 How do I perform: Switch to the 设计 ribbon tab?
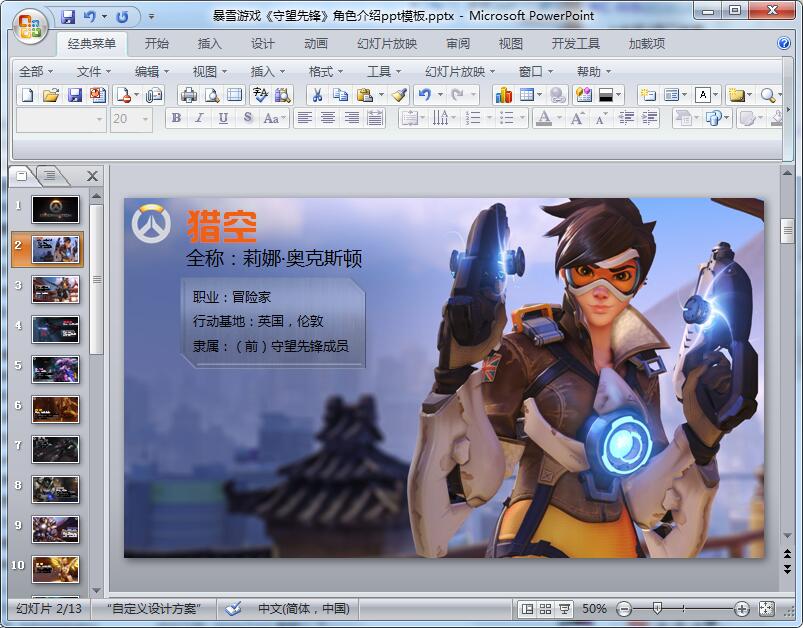[x=262, y=44]
